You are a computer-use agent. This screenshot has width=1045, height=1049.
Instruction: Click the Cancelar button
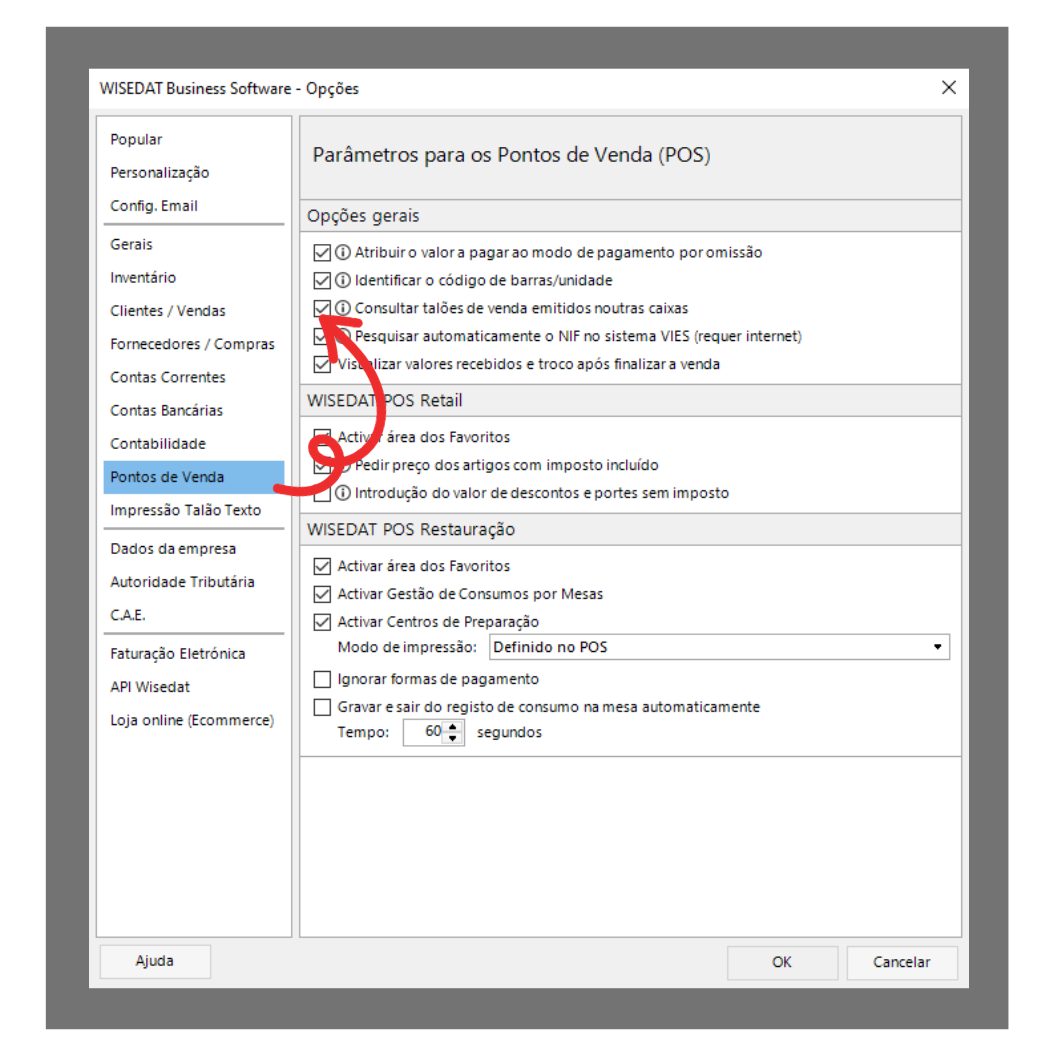pos(901,963)
